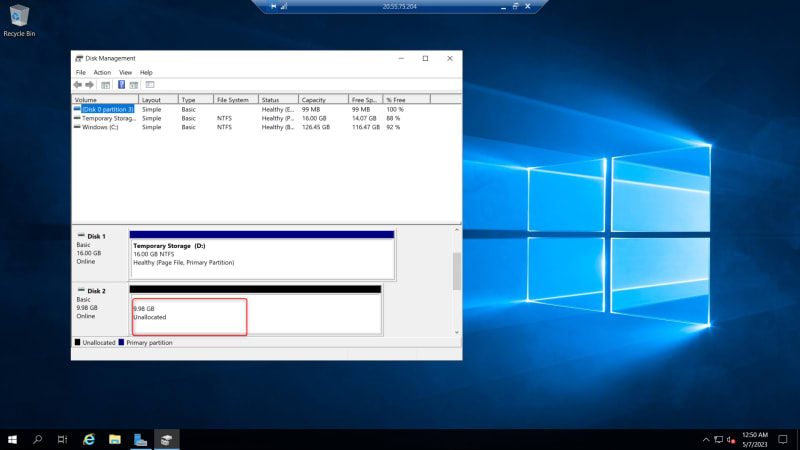
Task: Open File Explorer from the taskbar
Action: (115, 439)
